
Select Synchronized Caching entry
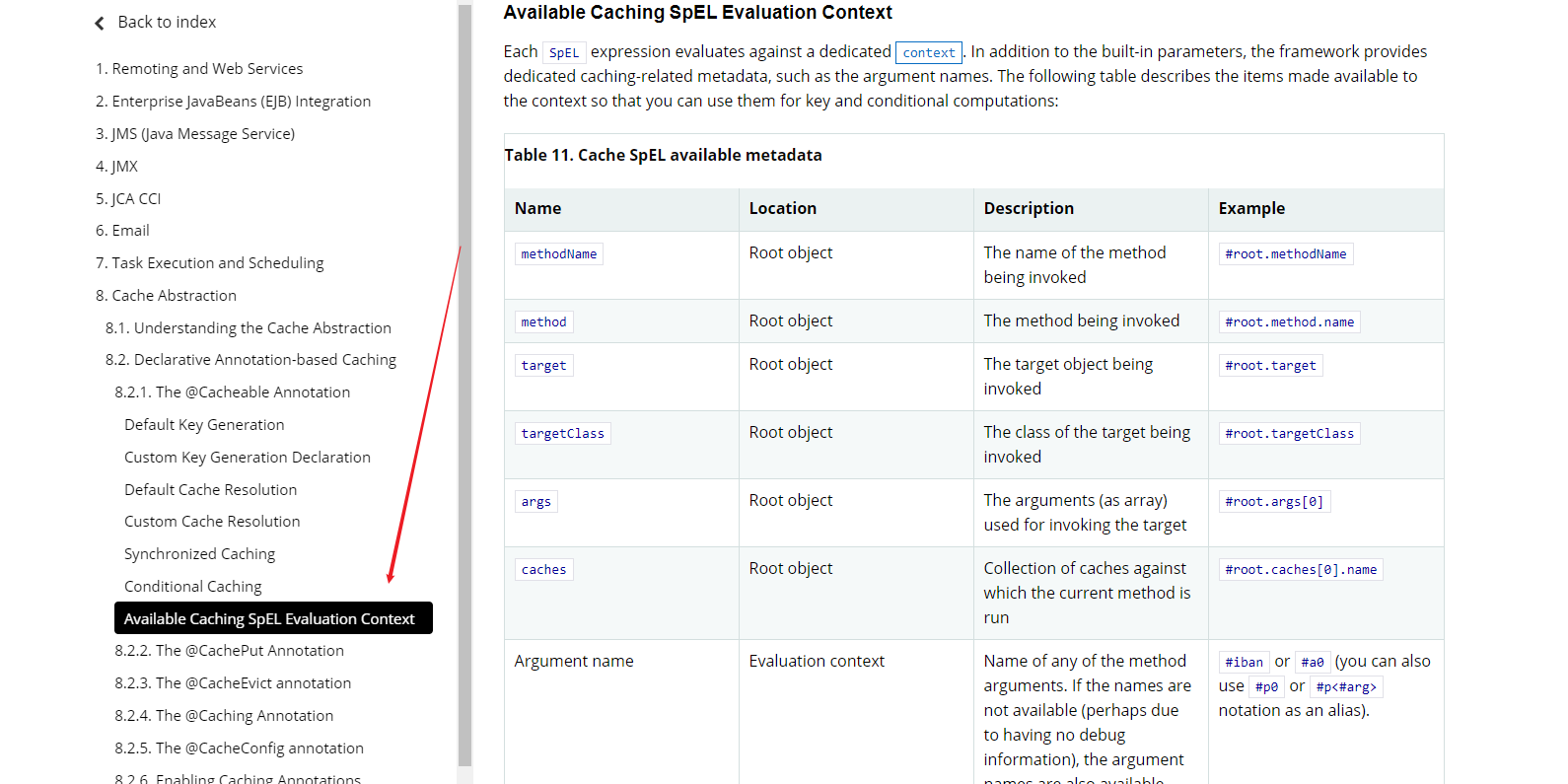point(199,554)
